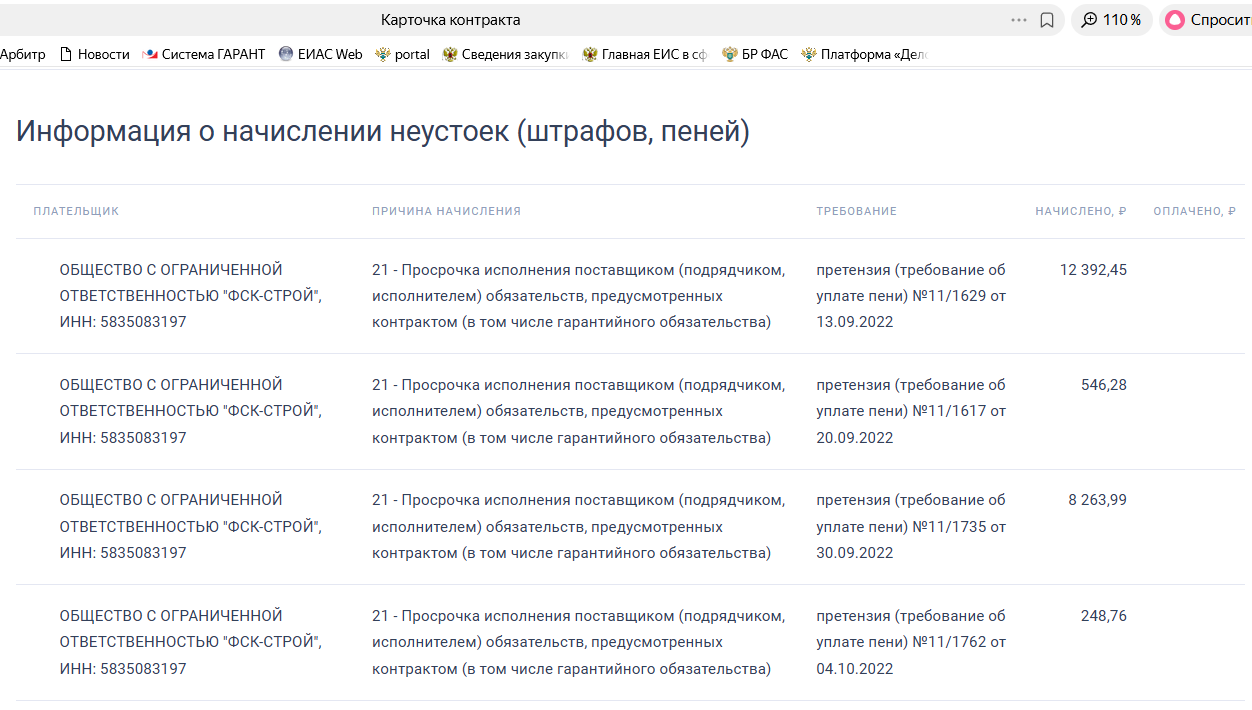Screen dimensions: 1252x710
Task: Open the Новости bookmark
Action: pos(95,55)
